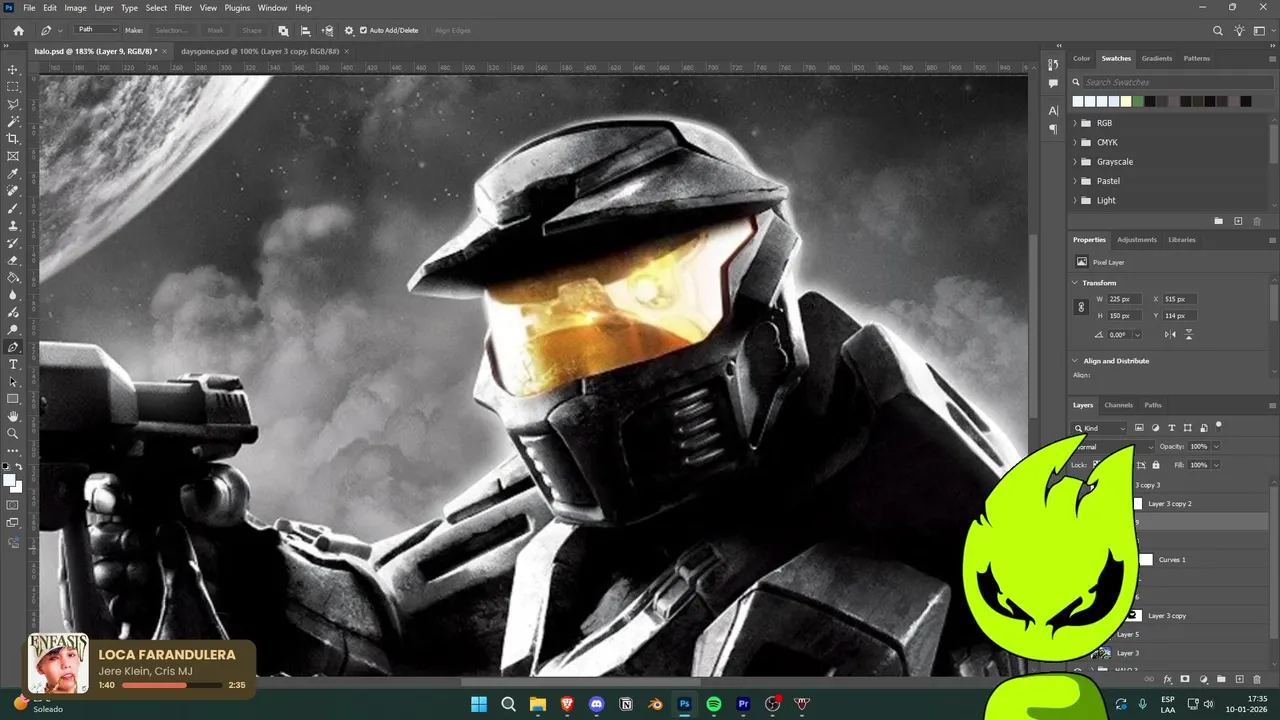1280x720 pixels.
Task: Click the Shape button in options bar
Action: point(252,31)
